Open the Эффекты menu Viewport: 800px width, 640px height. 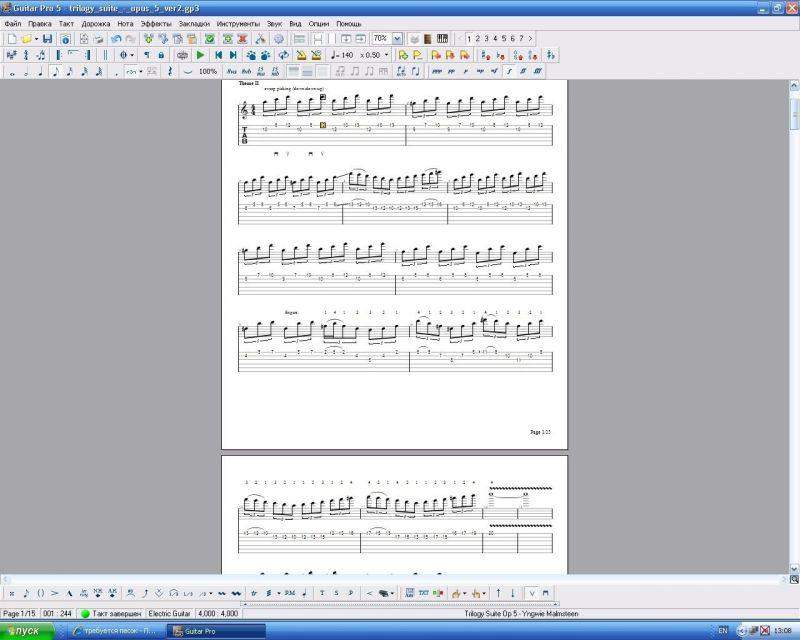coord(156,24)
